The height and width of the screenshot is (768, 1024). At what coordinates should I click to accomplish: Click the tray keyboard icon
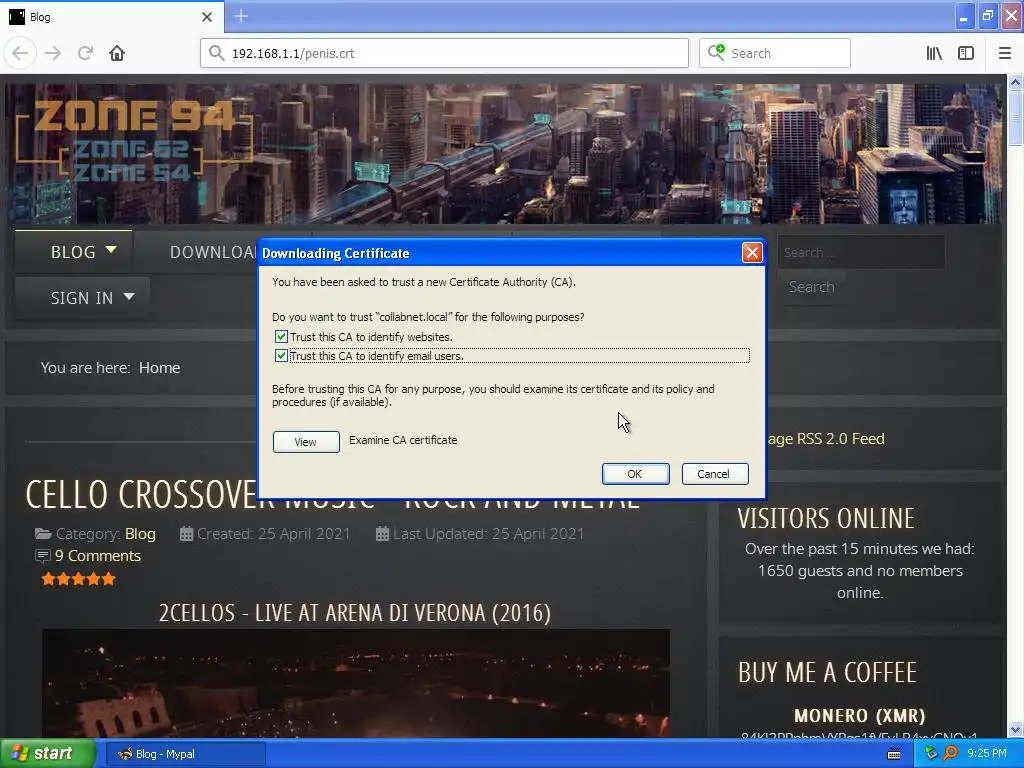[x=894, y=754]
